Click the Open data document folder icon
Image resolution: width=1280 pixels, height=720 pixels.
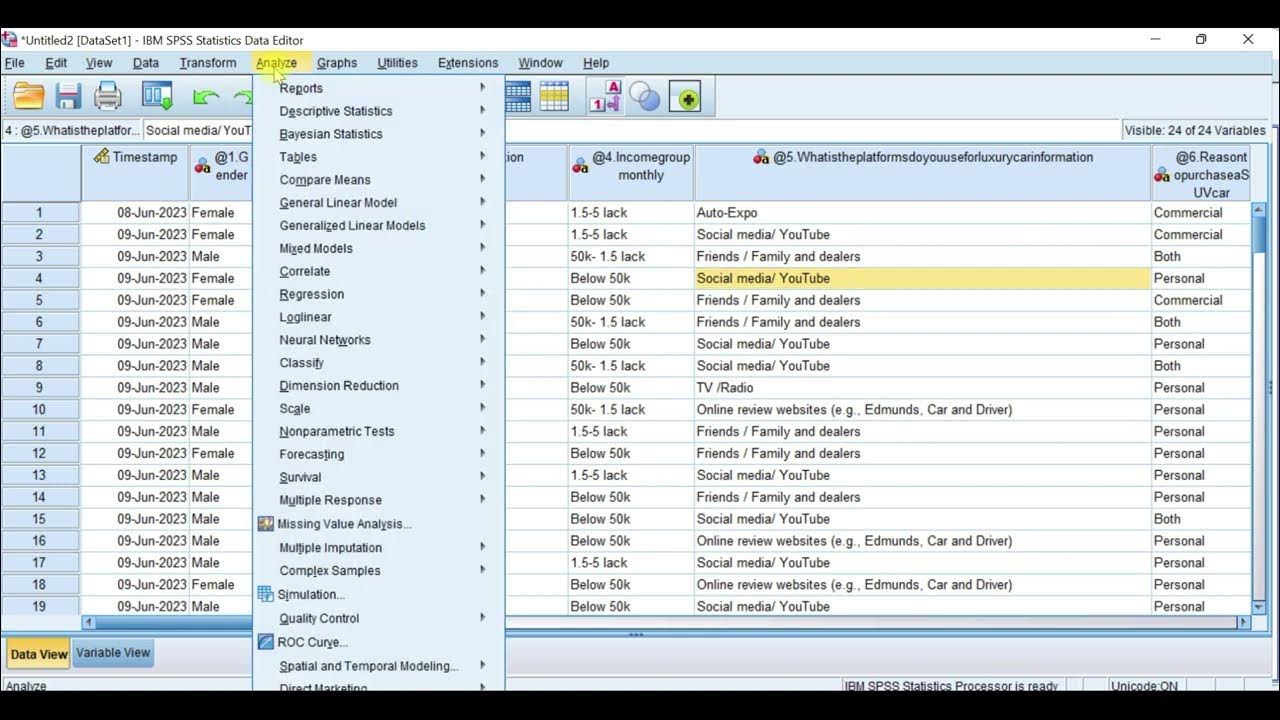29,96
